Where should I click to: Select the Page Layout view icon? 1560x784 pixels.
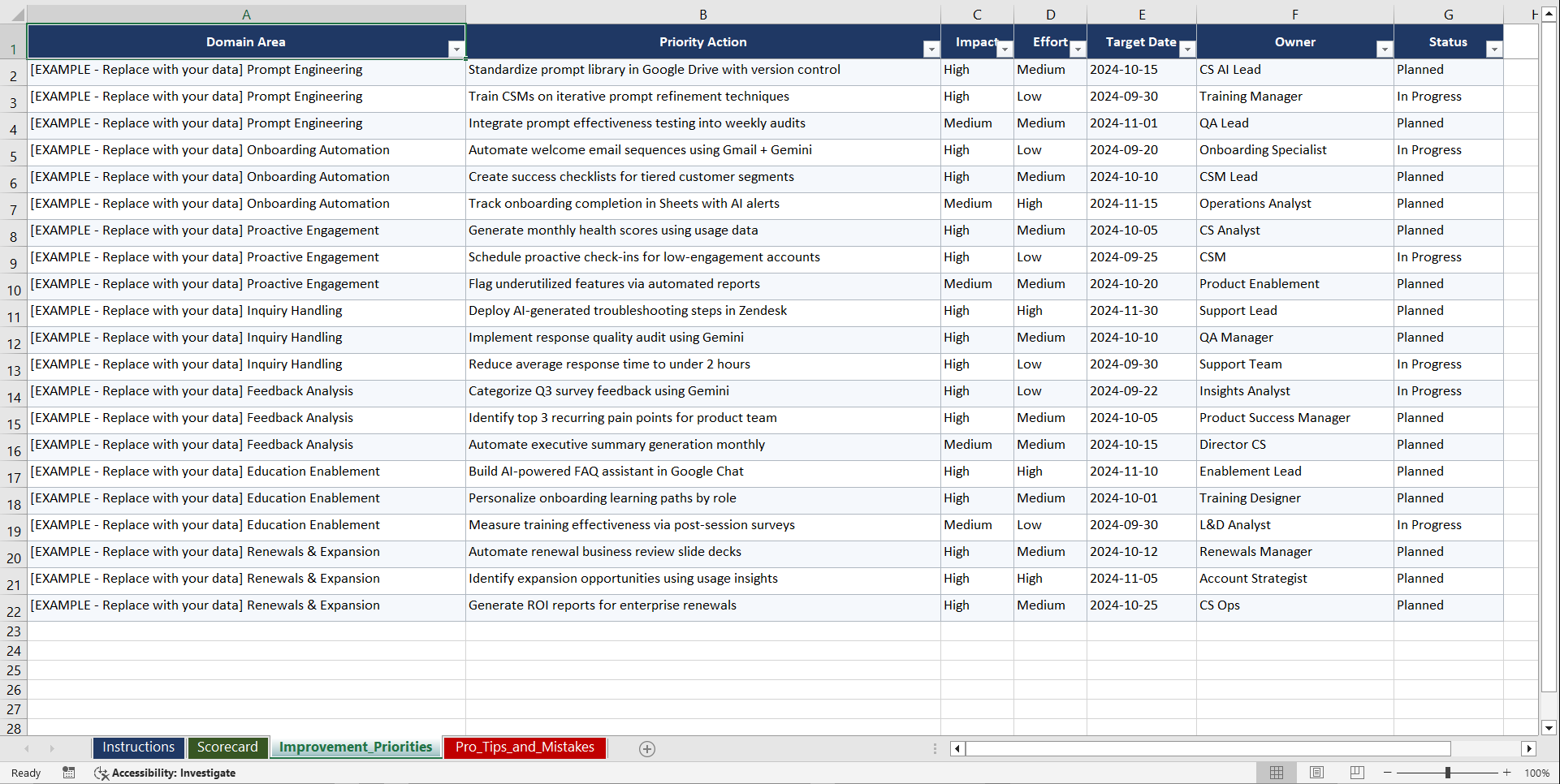pyautogui.click(x=1316, y=773)
